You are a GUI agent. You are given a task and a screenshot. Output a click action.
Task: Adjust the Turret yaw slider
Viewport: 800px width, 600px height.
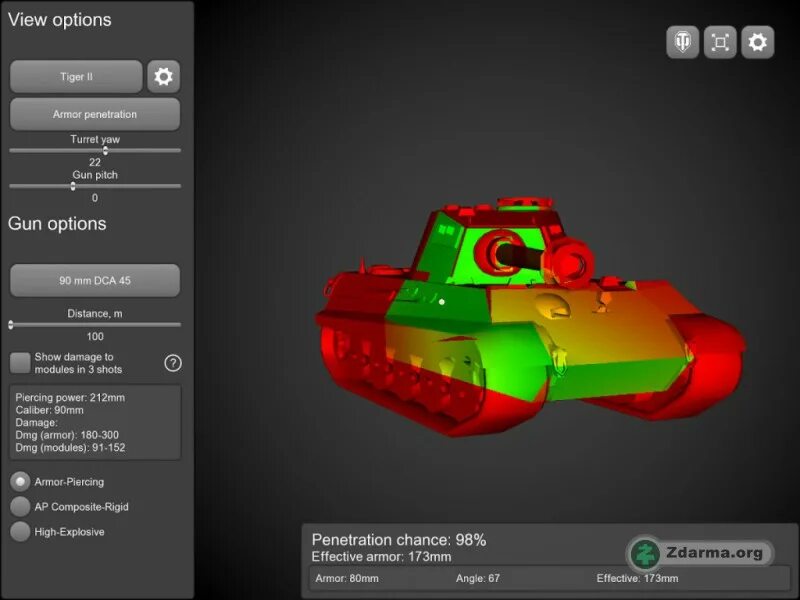pos(105,150)
